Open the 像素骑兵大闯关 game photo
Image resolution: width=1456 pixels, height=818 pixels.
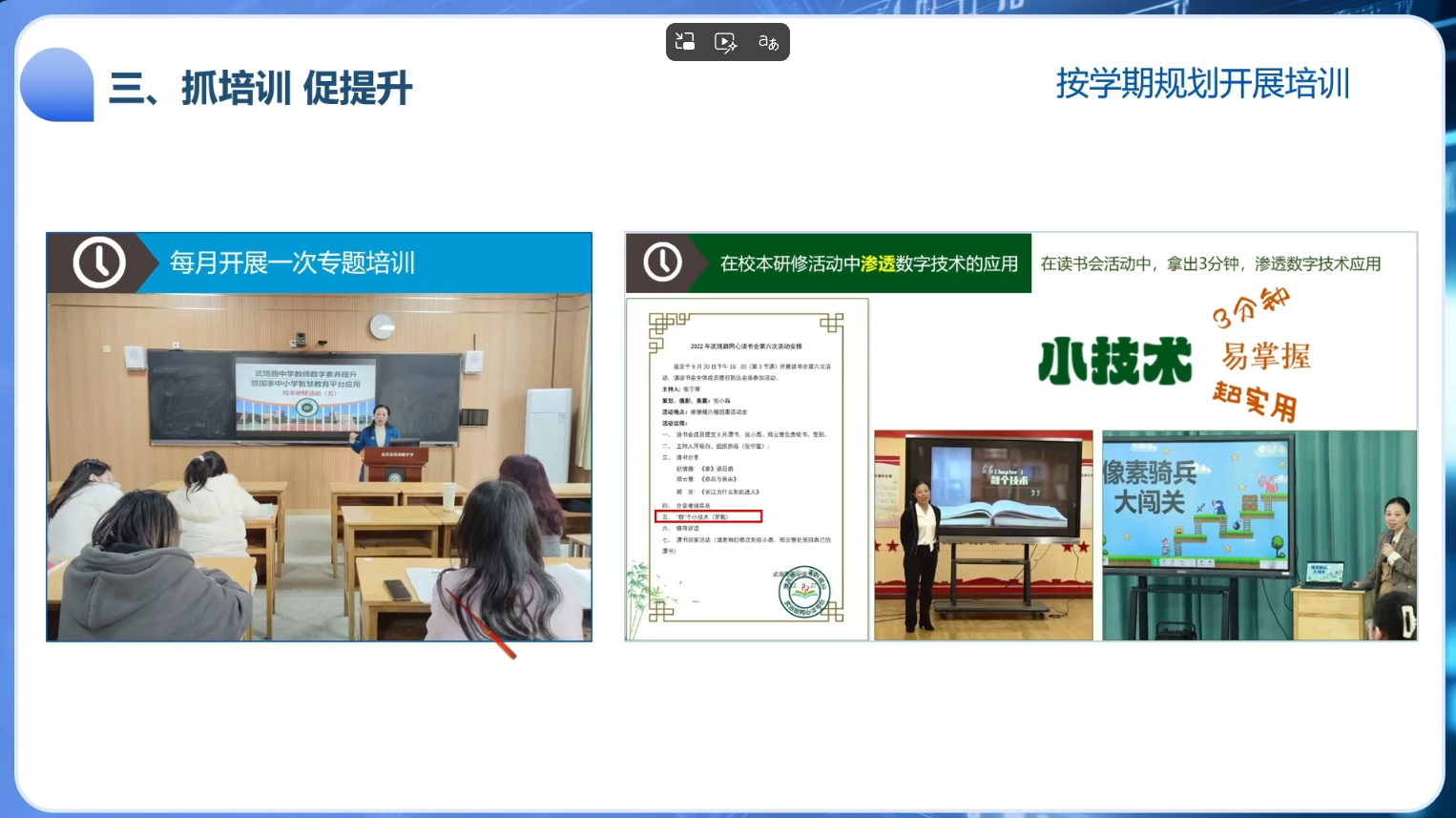[1258, 535]
